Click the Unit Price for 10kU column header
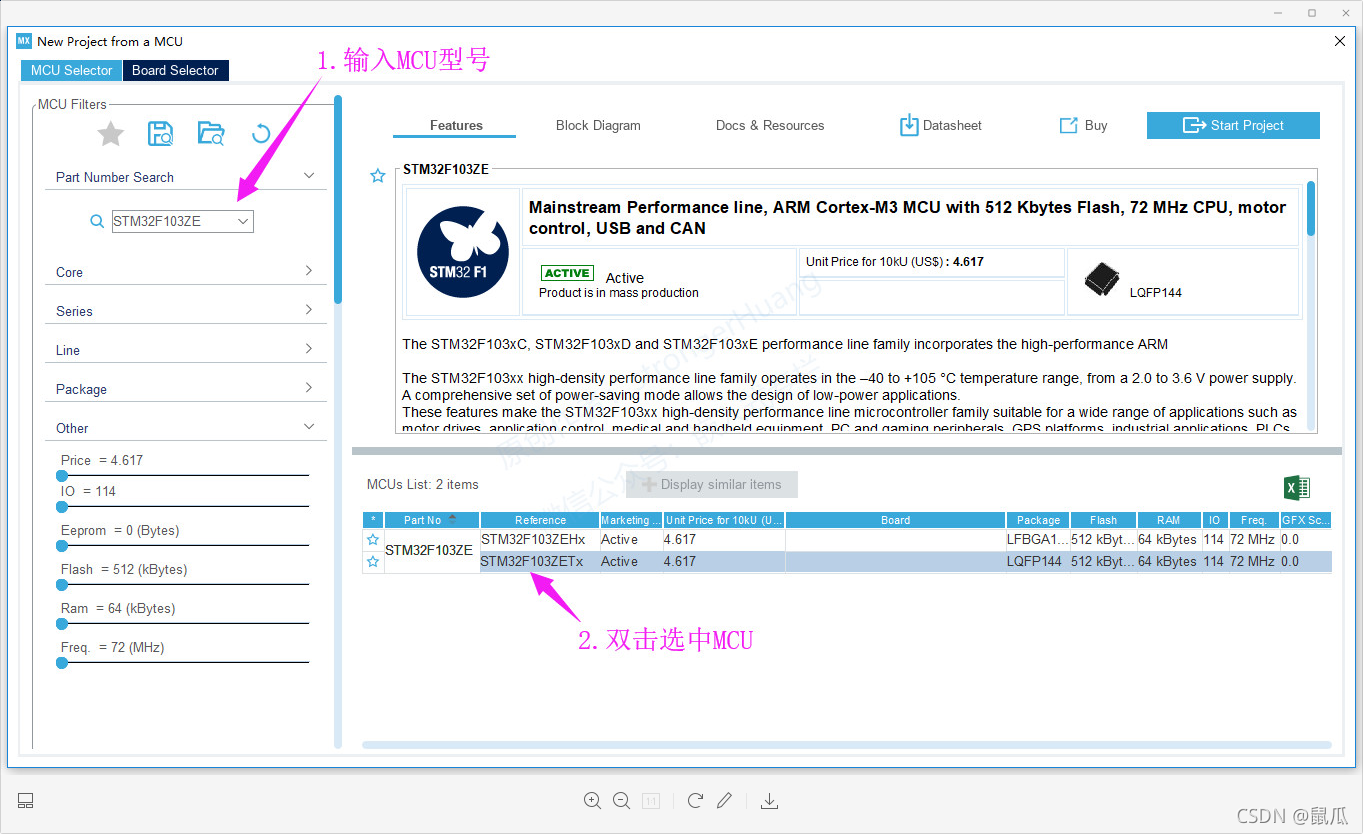Screen dimensions: 1363x834 [x=724, y=520]
